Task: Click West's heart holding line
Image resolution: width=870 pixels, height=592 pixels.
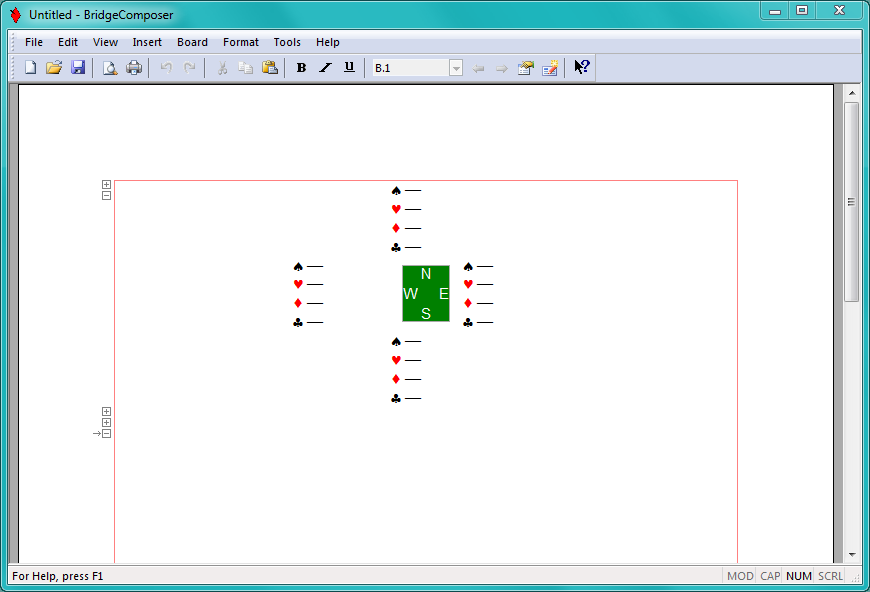Action: click(x=315, y=285)
